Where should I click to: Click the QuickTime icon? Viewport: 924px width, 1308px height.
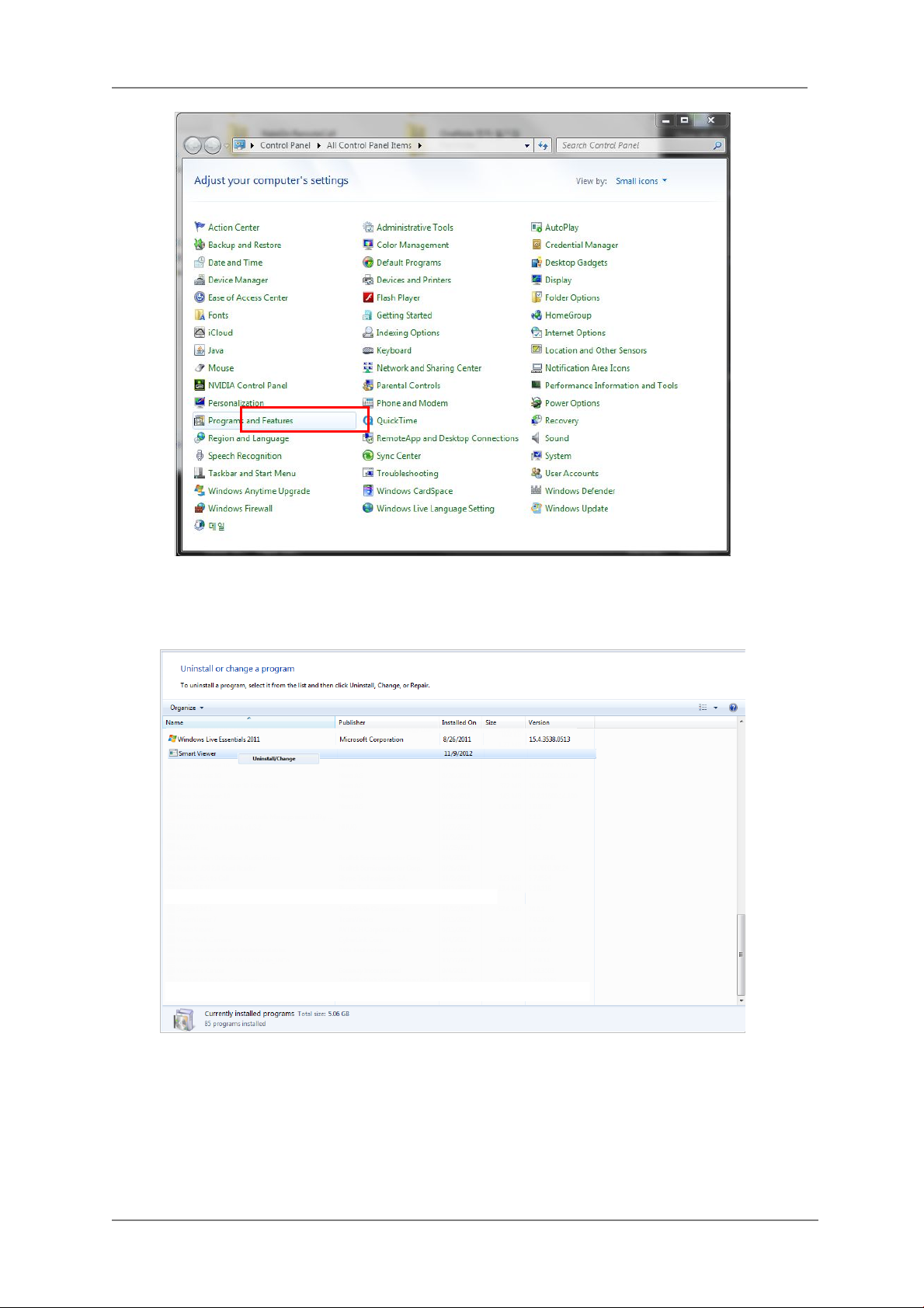tap(368, 420)
